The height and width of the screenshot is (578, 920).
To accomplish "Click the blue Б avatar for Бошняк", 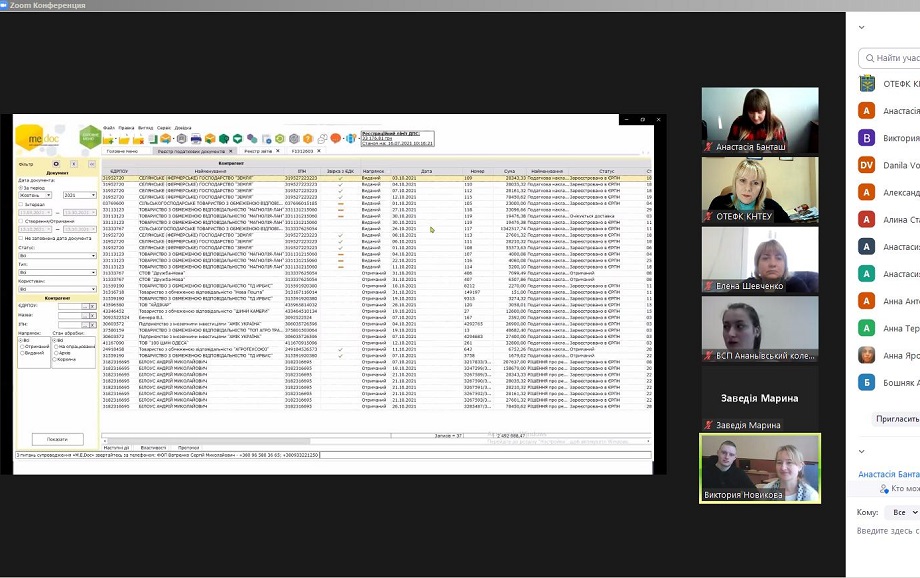I will pos(867,383).
